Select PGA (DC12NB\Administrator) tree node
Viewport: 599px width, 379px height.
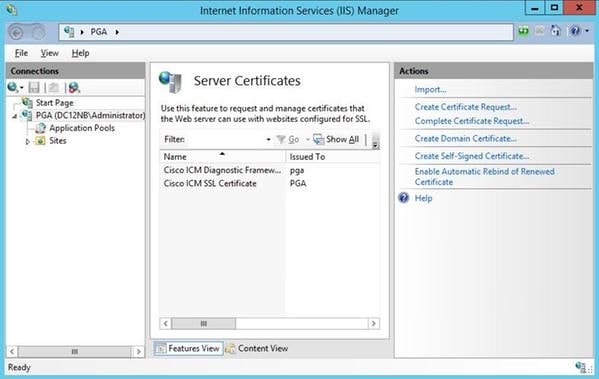[91, 115]
